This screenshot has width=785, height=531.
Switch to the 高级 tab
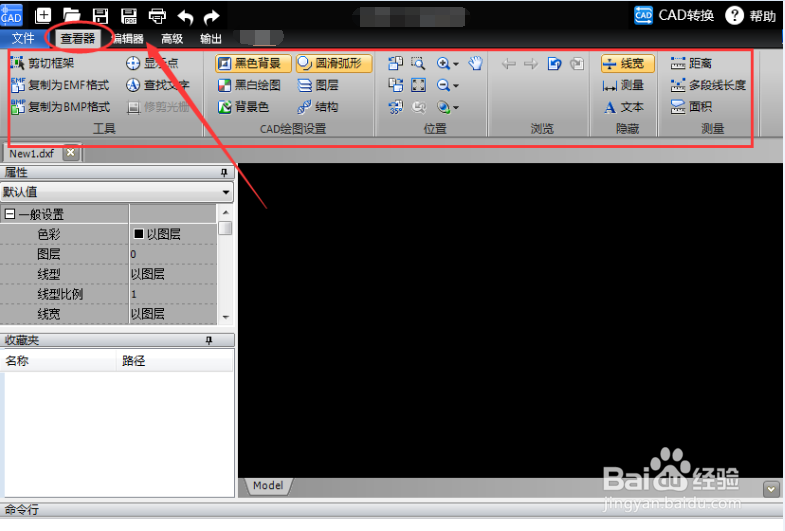click(x=172, y=39)
